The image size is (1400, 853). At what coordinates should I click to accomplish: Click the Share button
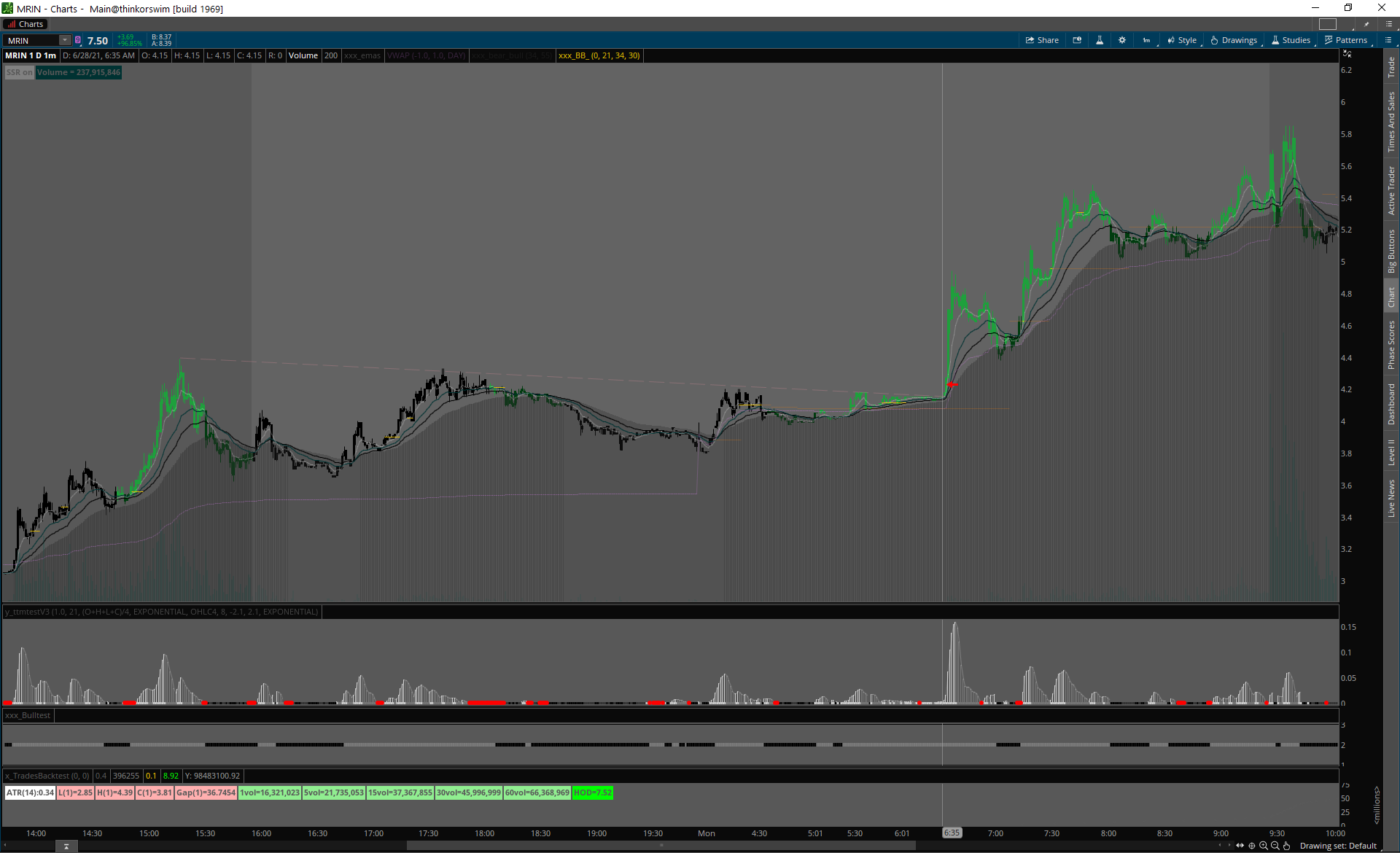(1042, 40)
